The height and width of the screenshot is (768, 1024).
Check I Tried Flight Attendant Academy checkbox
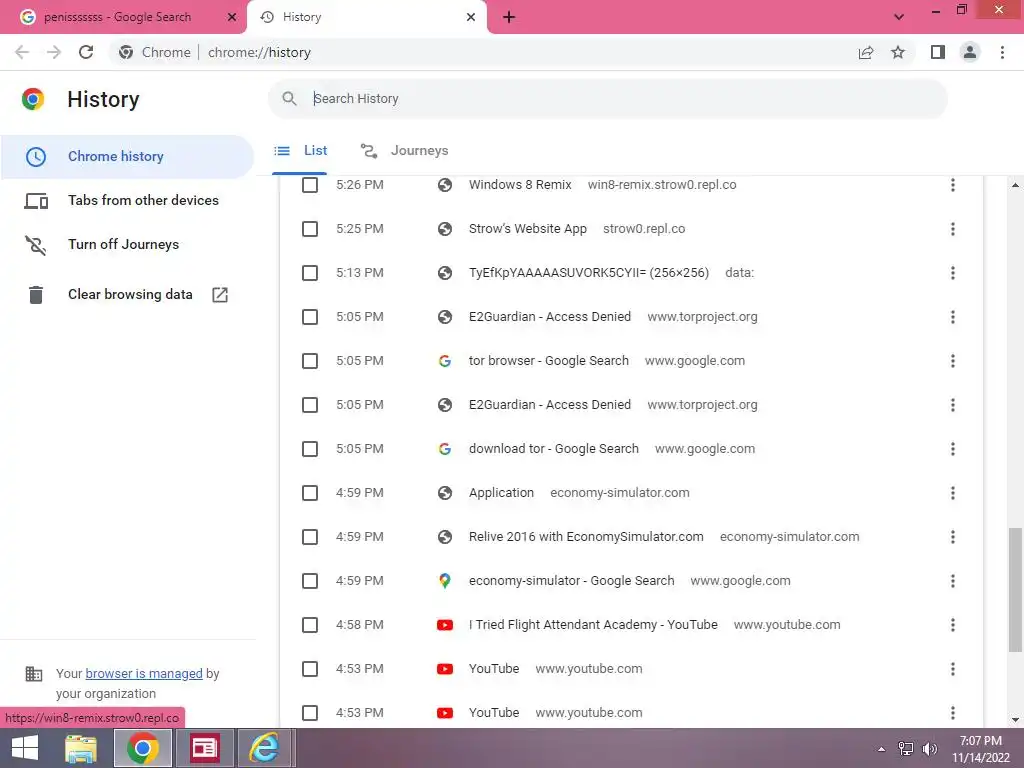310,625
